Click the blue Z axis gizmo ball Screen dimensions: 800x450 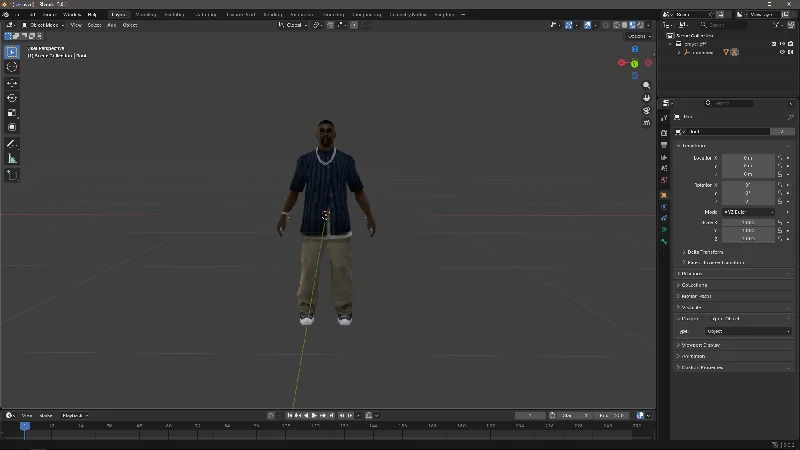tap(635, 49)
